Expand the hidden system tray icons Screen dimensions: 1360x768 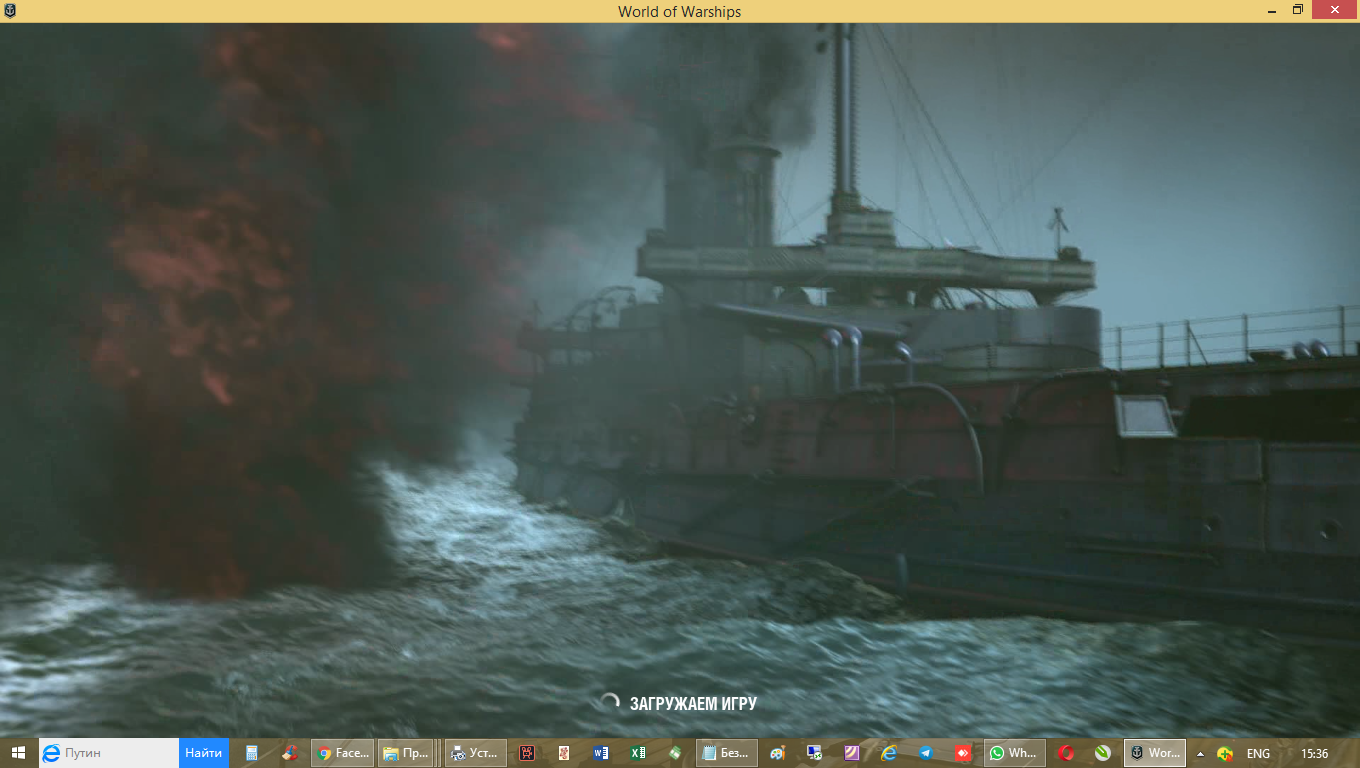(1200, 754)
